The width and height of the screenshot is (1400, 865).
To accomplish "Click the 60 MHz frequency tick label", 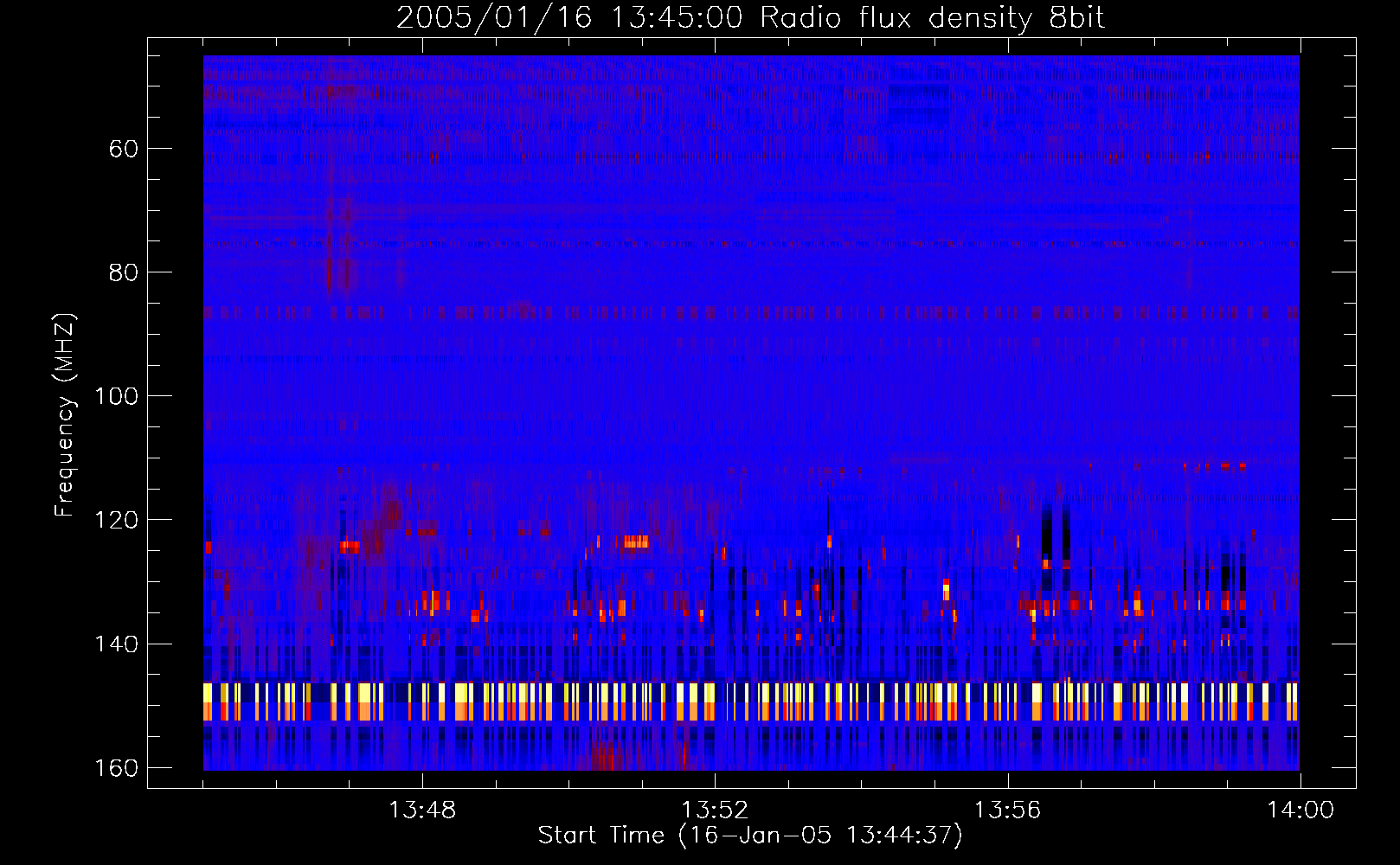I will pos(124,149).
